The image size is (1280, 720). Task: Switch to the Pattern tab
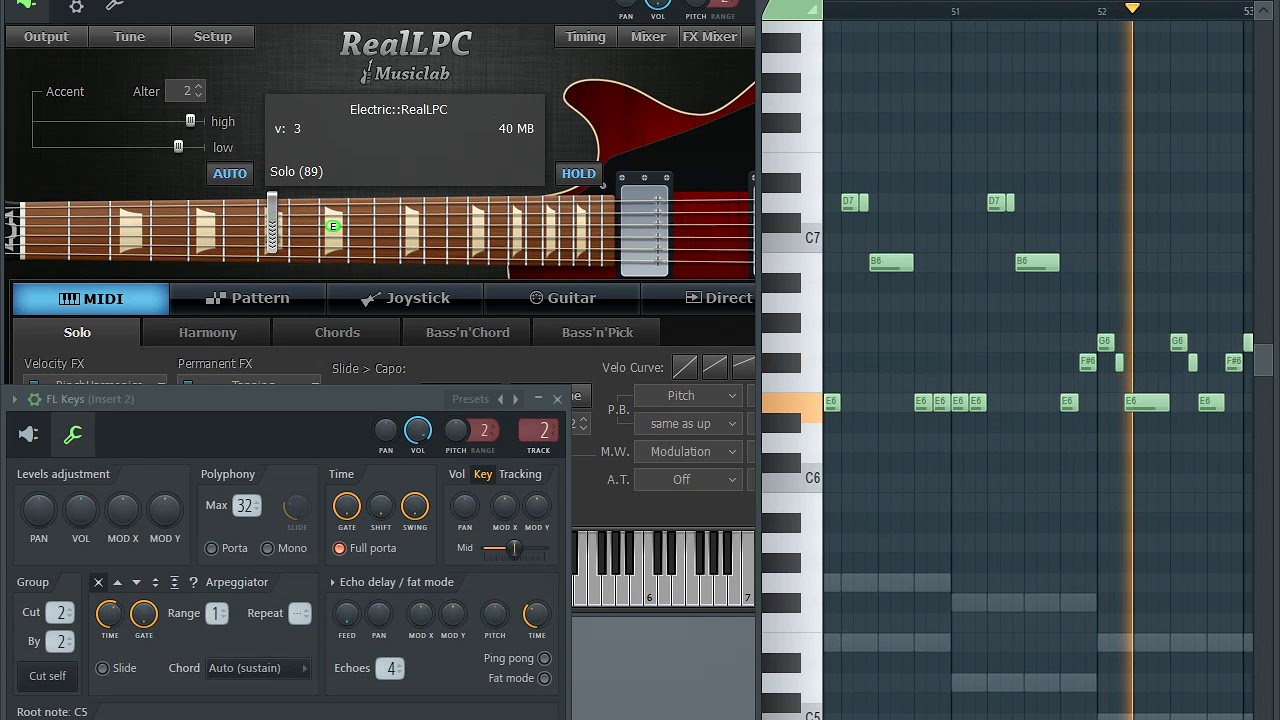[247, 298]
